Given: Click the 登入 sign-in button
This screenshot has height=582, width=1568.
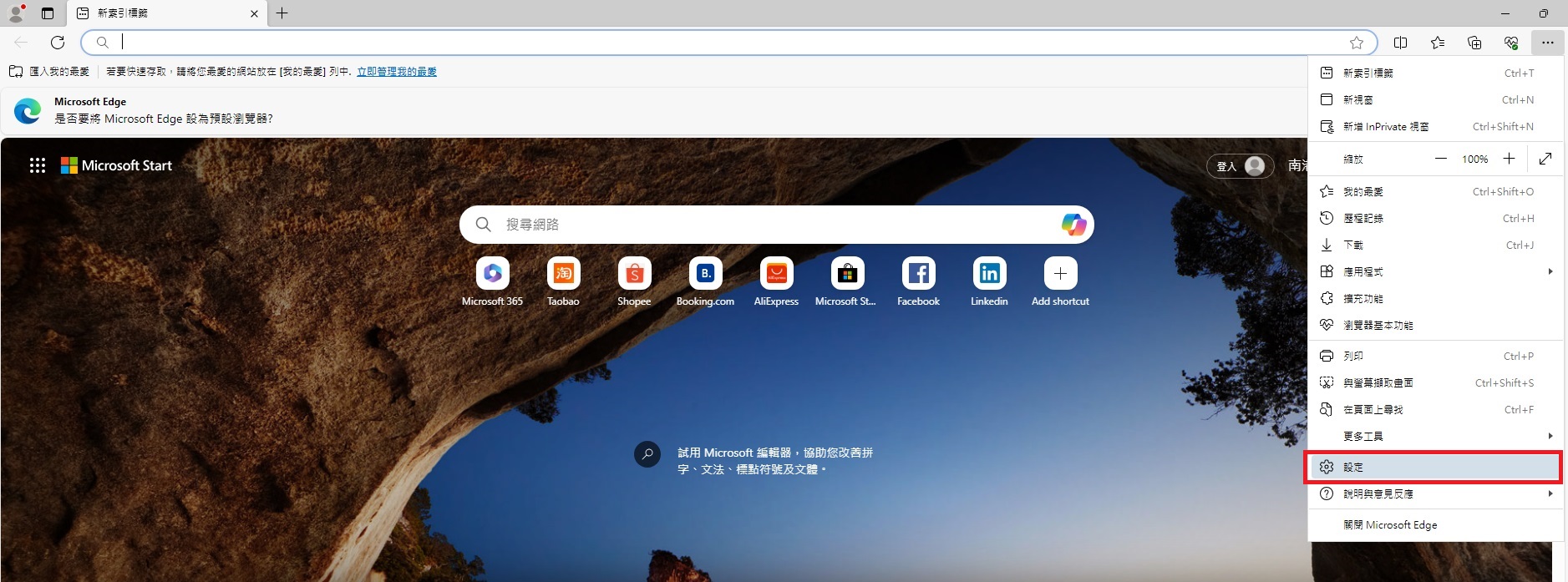Looking at the screenshot, I should 1240,166.
